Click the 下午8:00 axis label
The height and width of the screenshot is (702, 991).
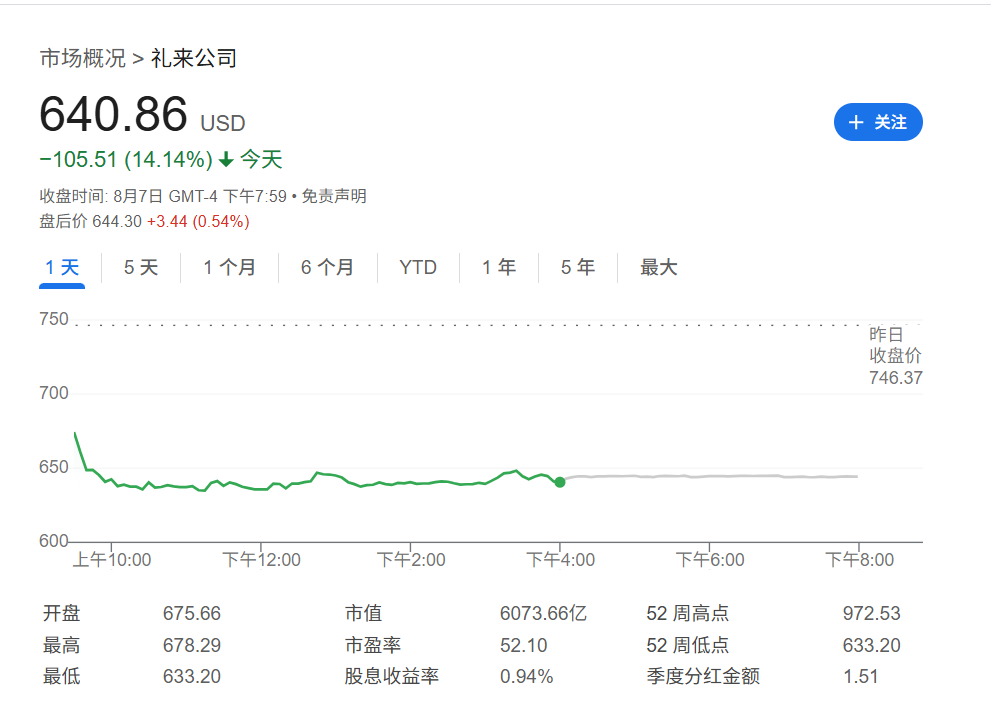860,560
